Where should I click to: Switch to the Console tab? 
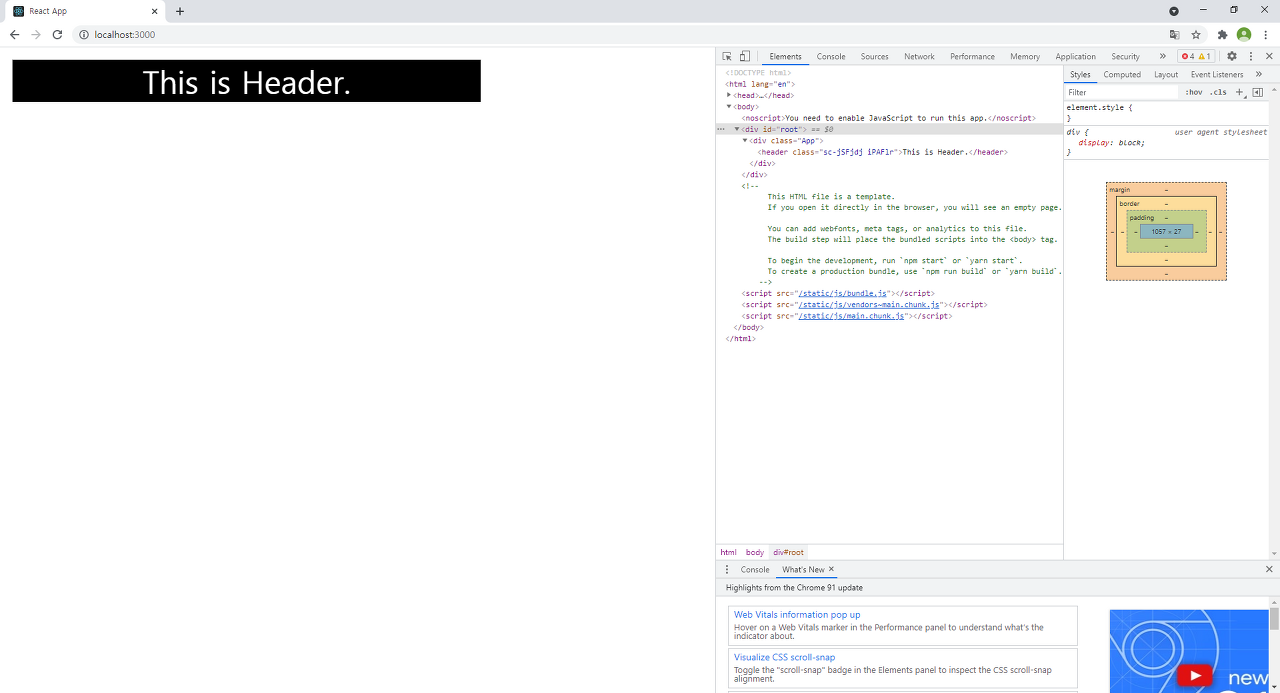click(831, 56)
